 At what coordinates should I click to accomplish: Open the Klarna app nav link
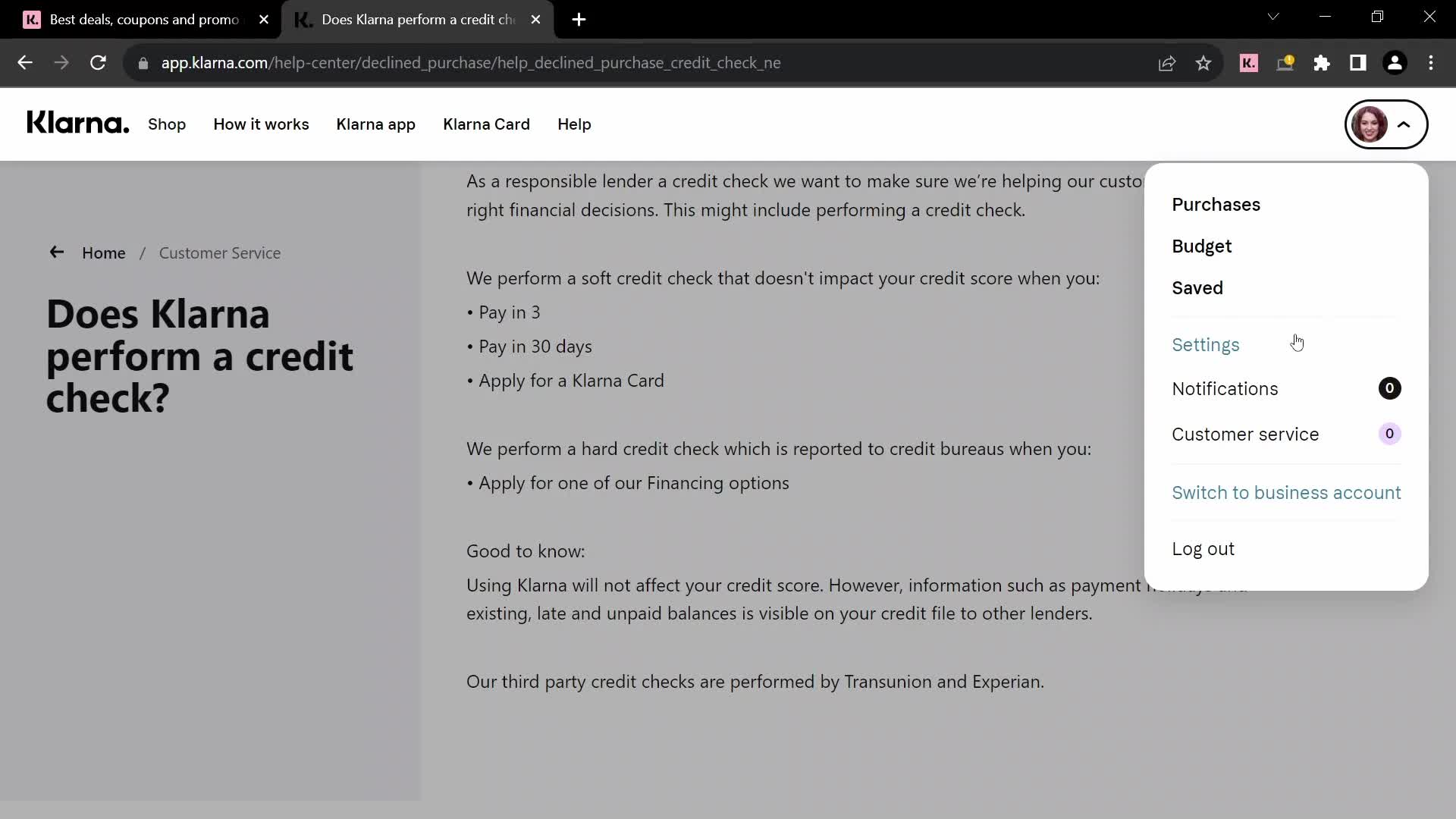[x=375, y=124]
